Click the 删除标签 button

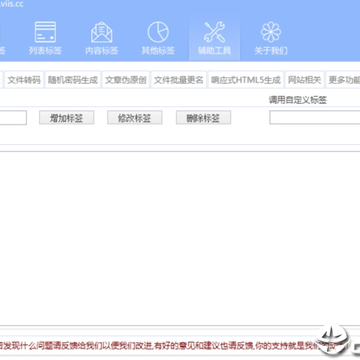pyautogui.click(x=203, y=118)
